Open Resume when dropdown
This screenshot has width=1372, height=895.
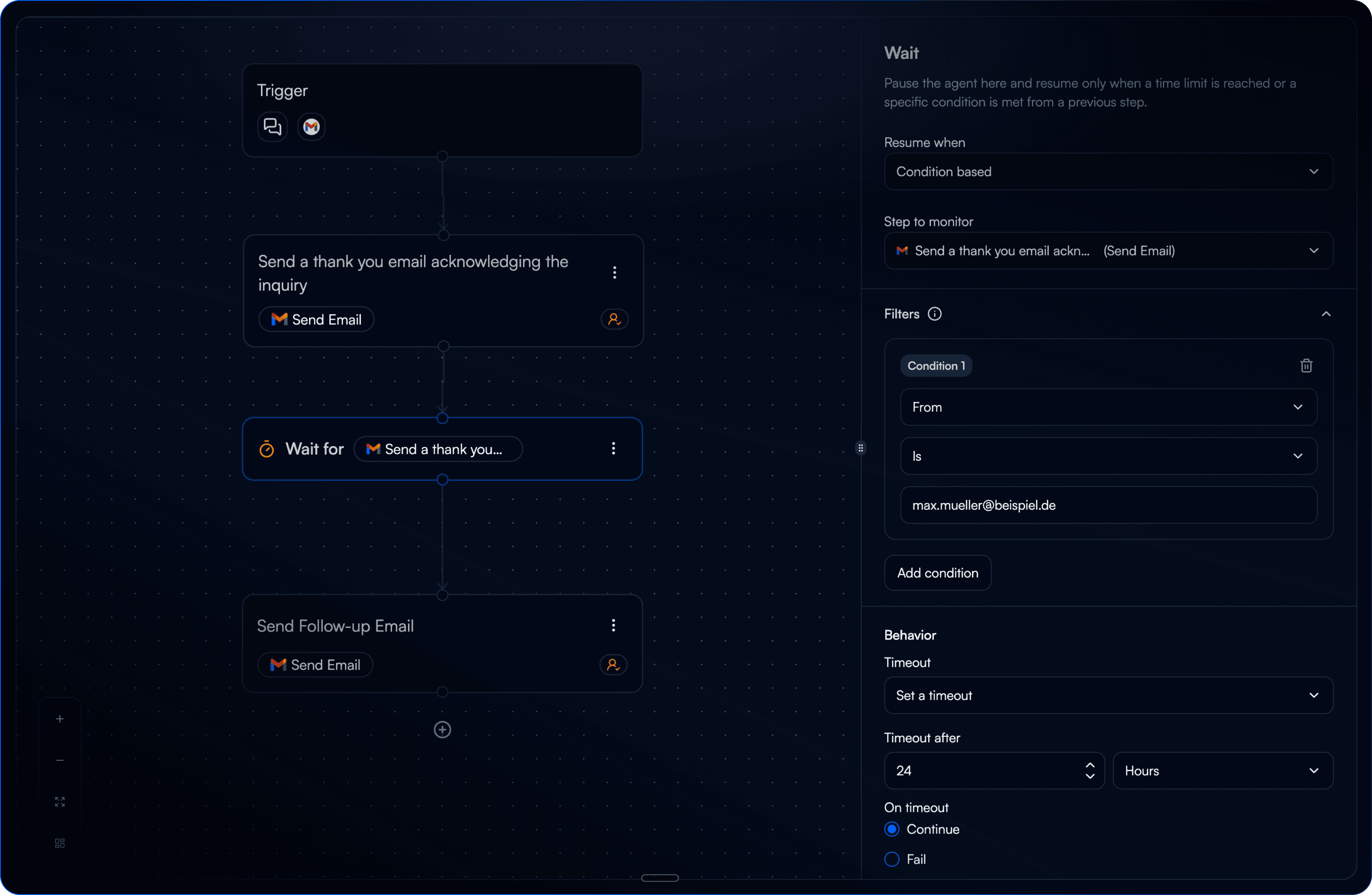(x=1108, y=172)
